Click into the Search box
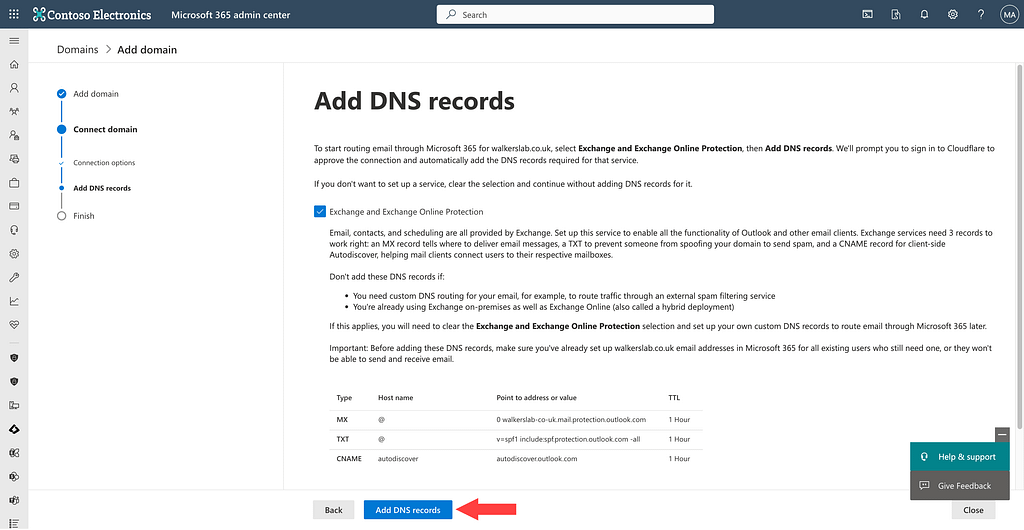This screenshot has width=1024, height=530. tap(575, 15)
